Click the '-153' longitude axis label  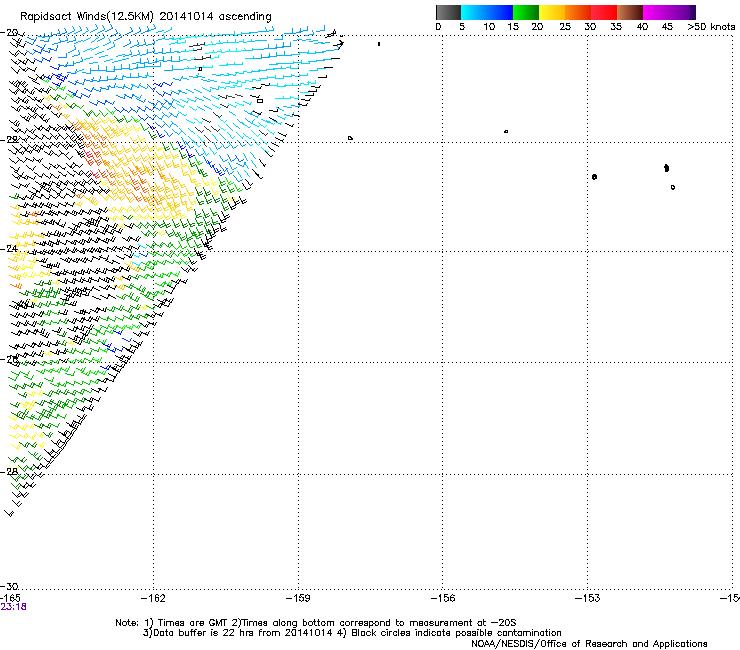[x=588, y=598]
